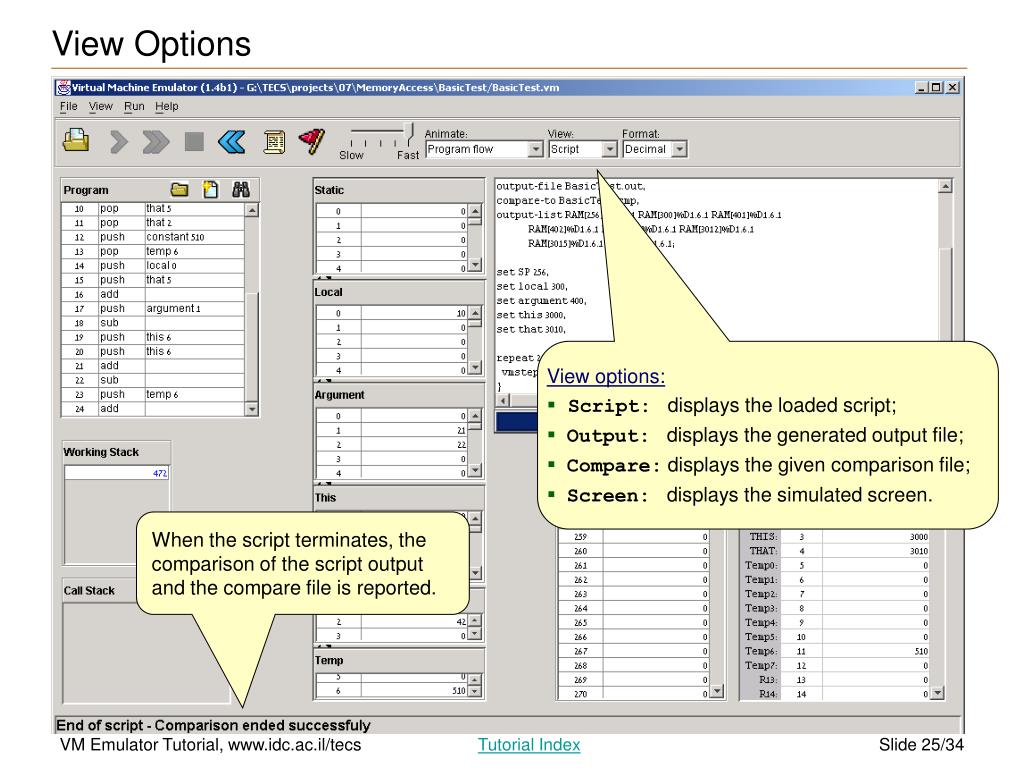Click Program panel scrollbar up arrow
1024x768 pixels.
click(x=251, y=210)
